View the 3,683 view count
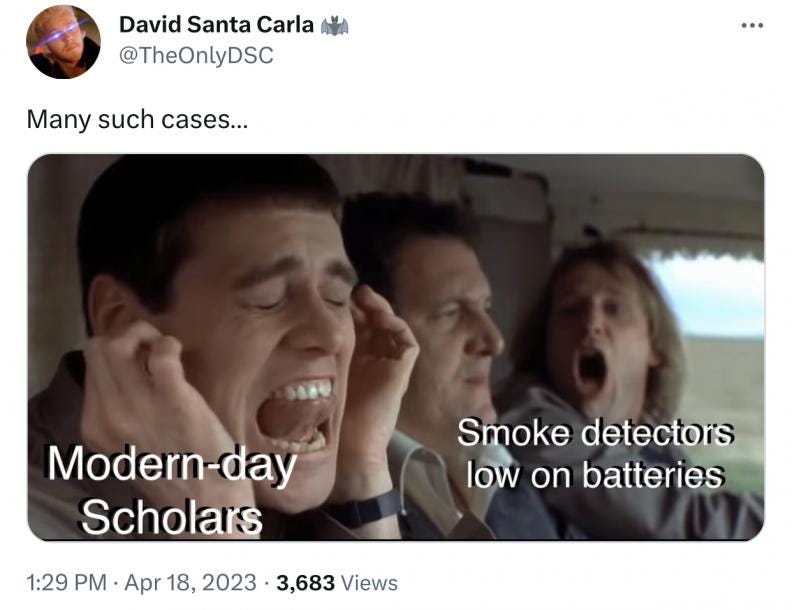 (x=305, y=583)
